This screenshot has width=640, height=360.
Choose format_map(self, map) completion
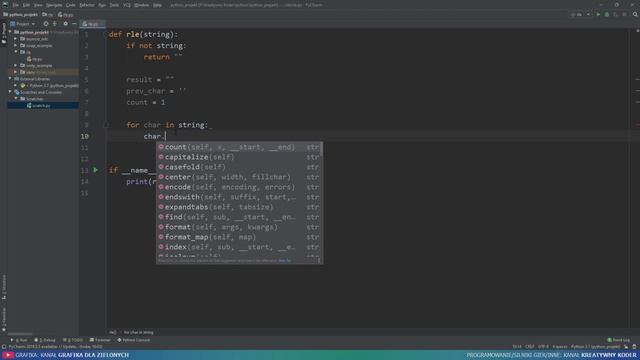tap(239, 237)
